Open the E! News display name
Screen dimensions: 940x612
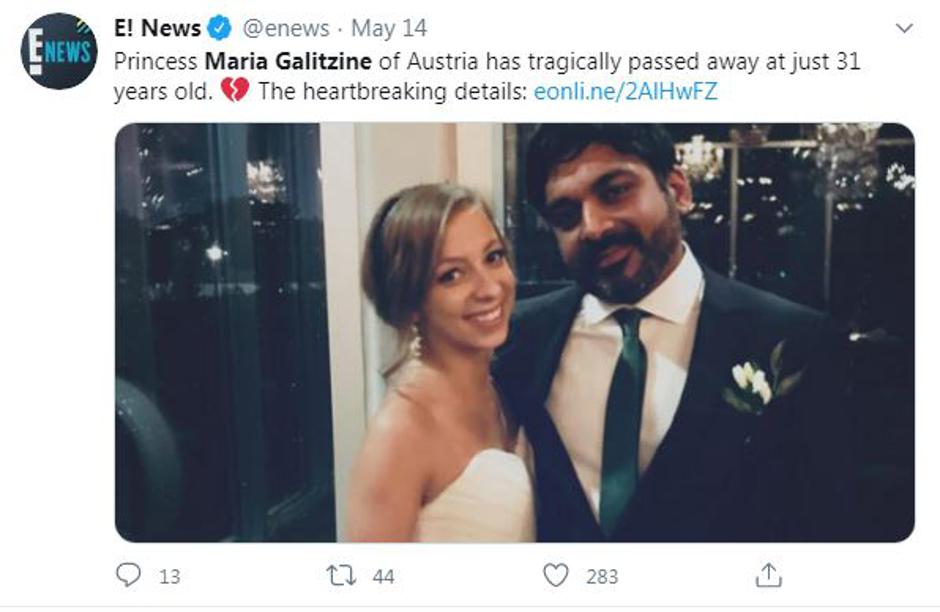(158, 29)
